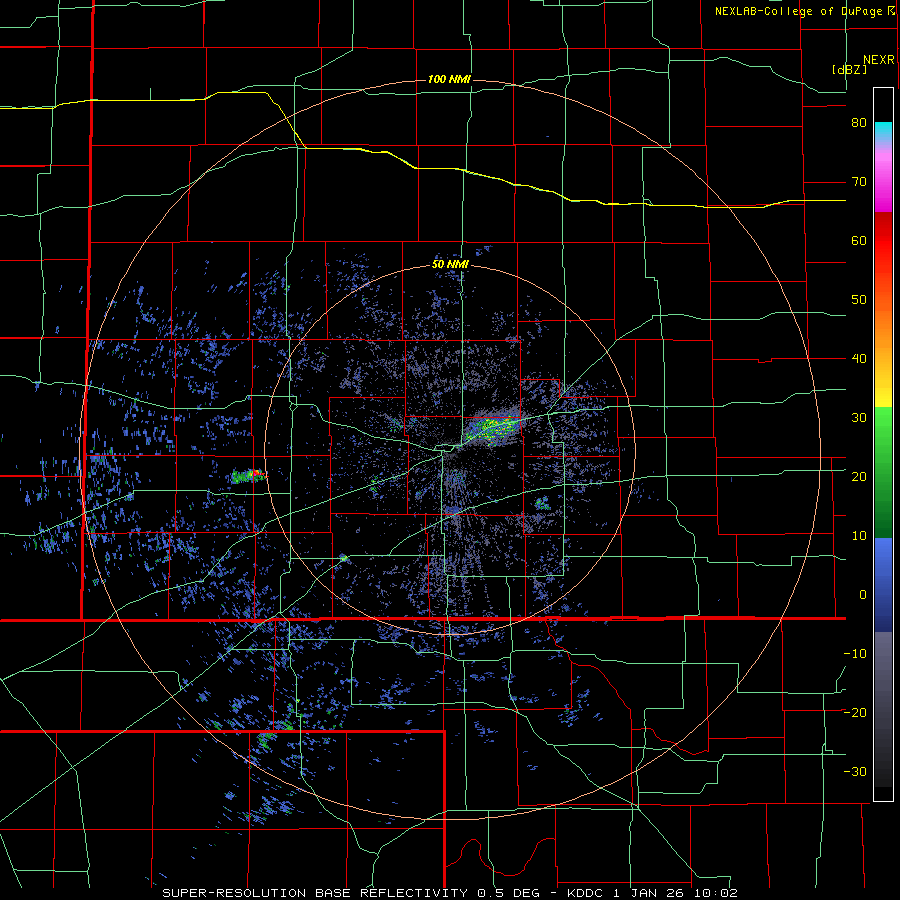900x900 pixels.
Task: Click the blue segment of the dBZ color bar
Action: pyautogui.click(x=883, y=585)
